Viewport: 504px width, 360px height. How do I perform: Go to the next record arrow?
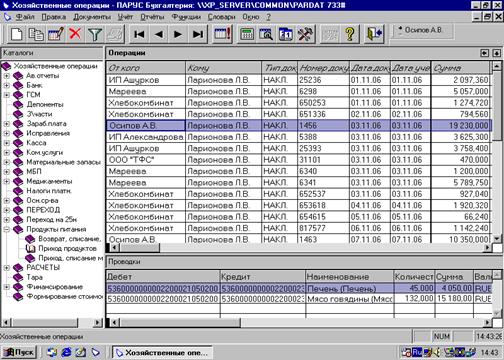pyautogui.click(x=178, y=34)
